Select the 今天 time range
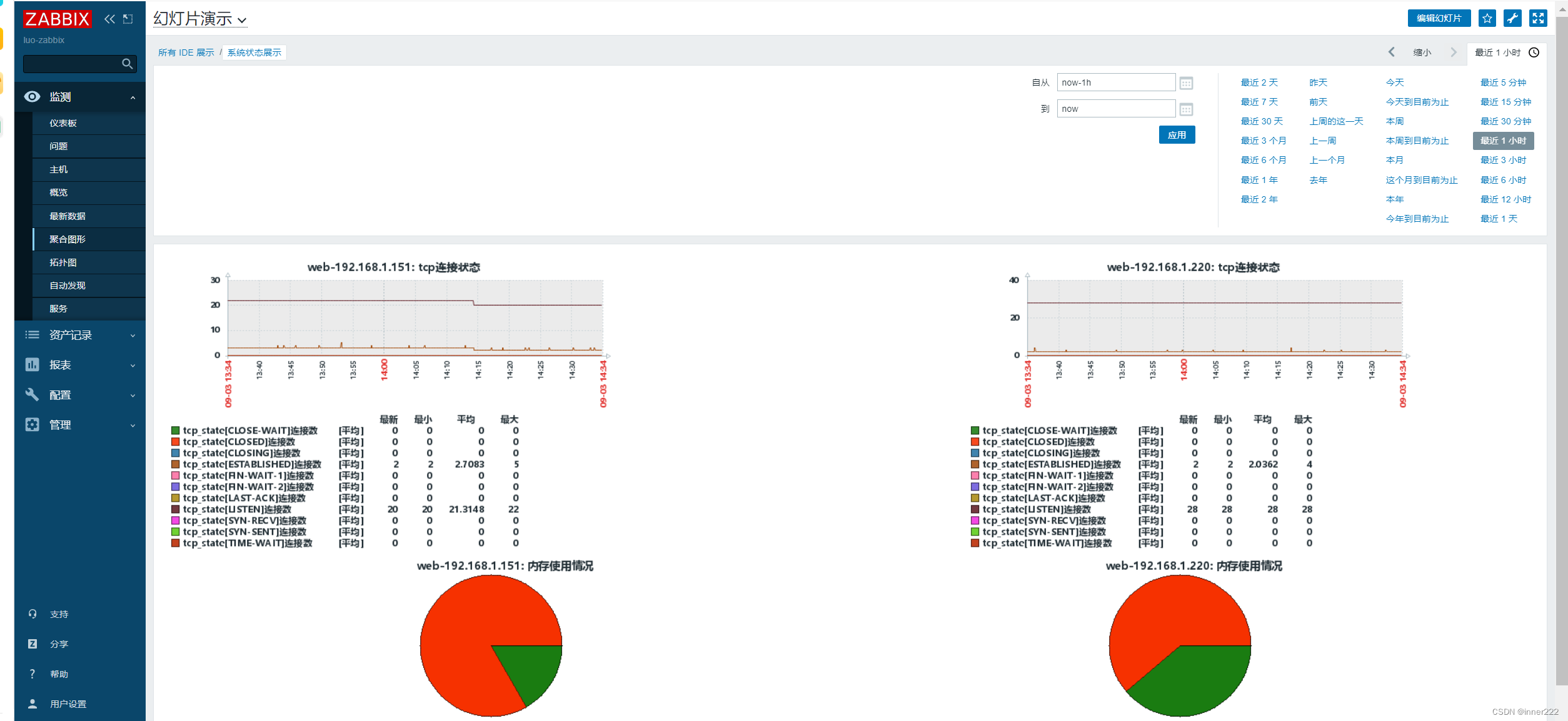This screenshot has height=721, width=1568. pyautogui.click(x=1395, y=82)
